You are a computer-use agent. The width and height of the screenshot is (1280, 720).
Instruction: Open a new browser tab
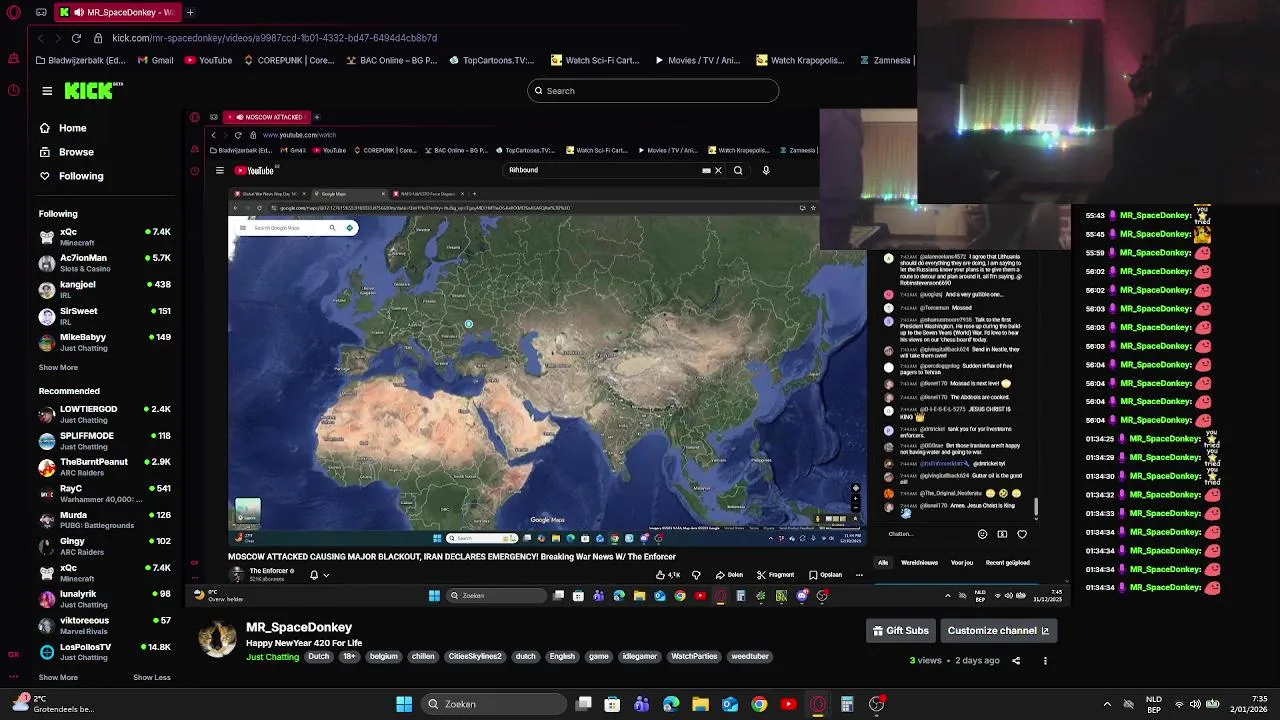pos(190,12)
